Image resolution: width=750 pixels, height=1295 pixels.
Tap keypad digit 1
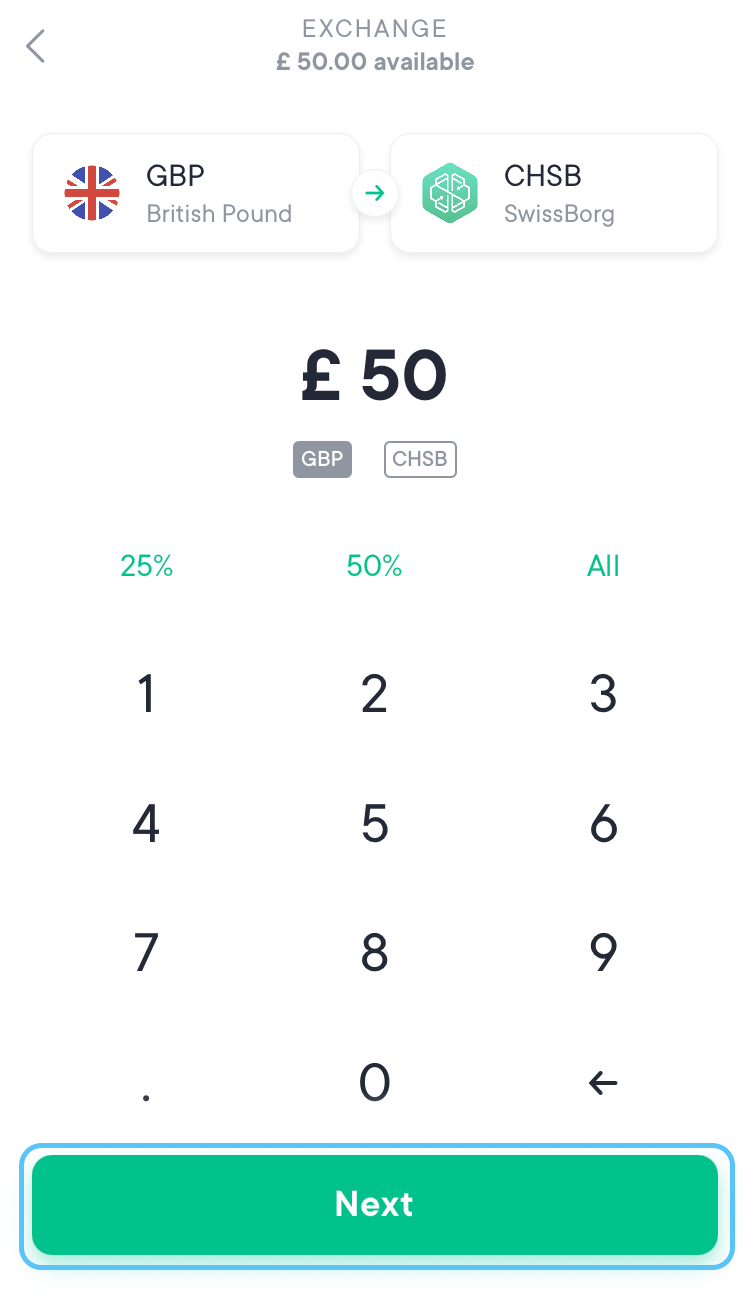coord(146,694)
